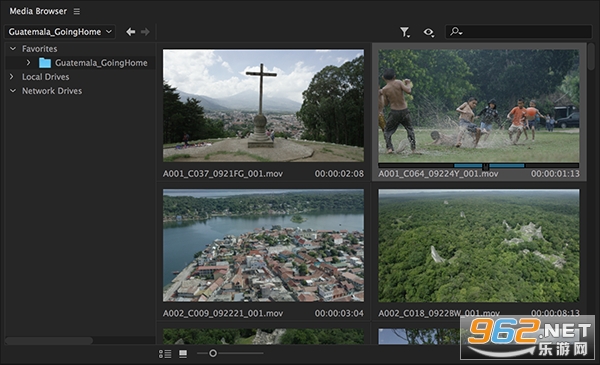
Task: Click the clip grid vertical scrollbar
Action: (x=591, y=56)
